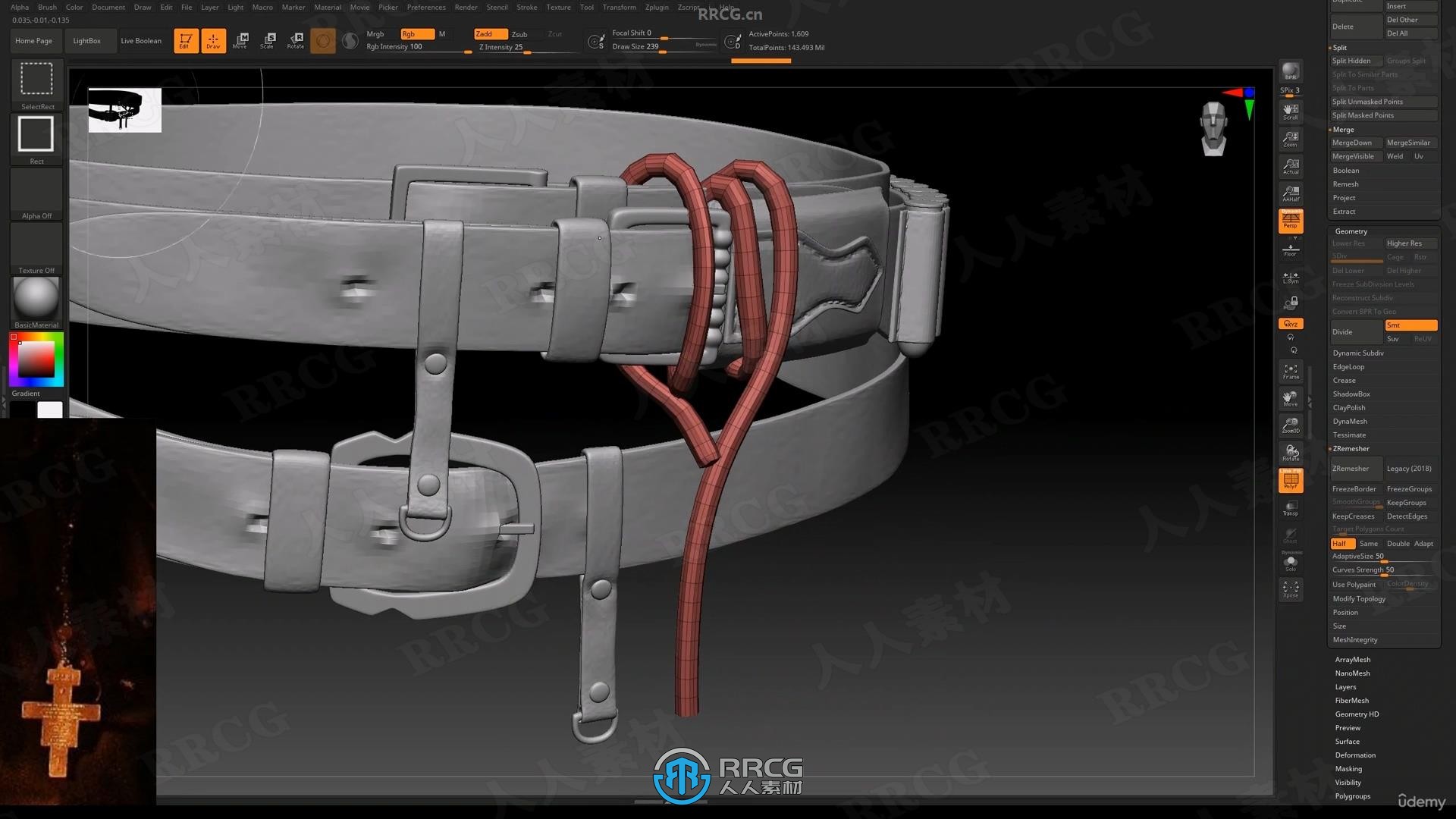
Task: Toggle Edit mode button
Action: click(185, 40)
